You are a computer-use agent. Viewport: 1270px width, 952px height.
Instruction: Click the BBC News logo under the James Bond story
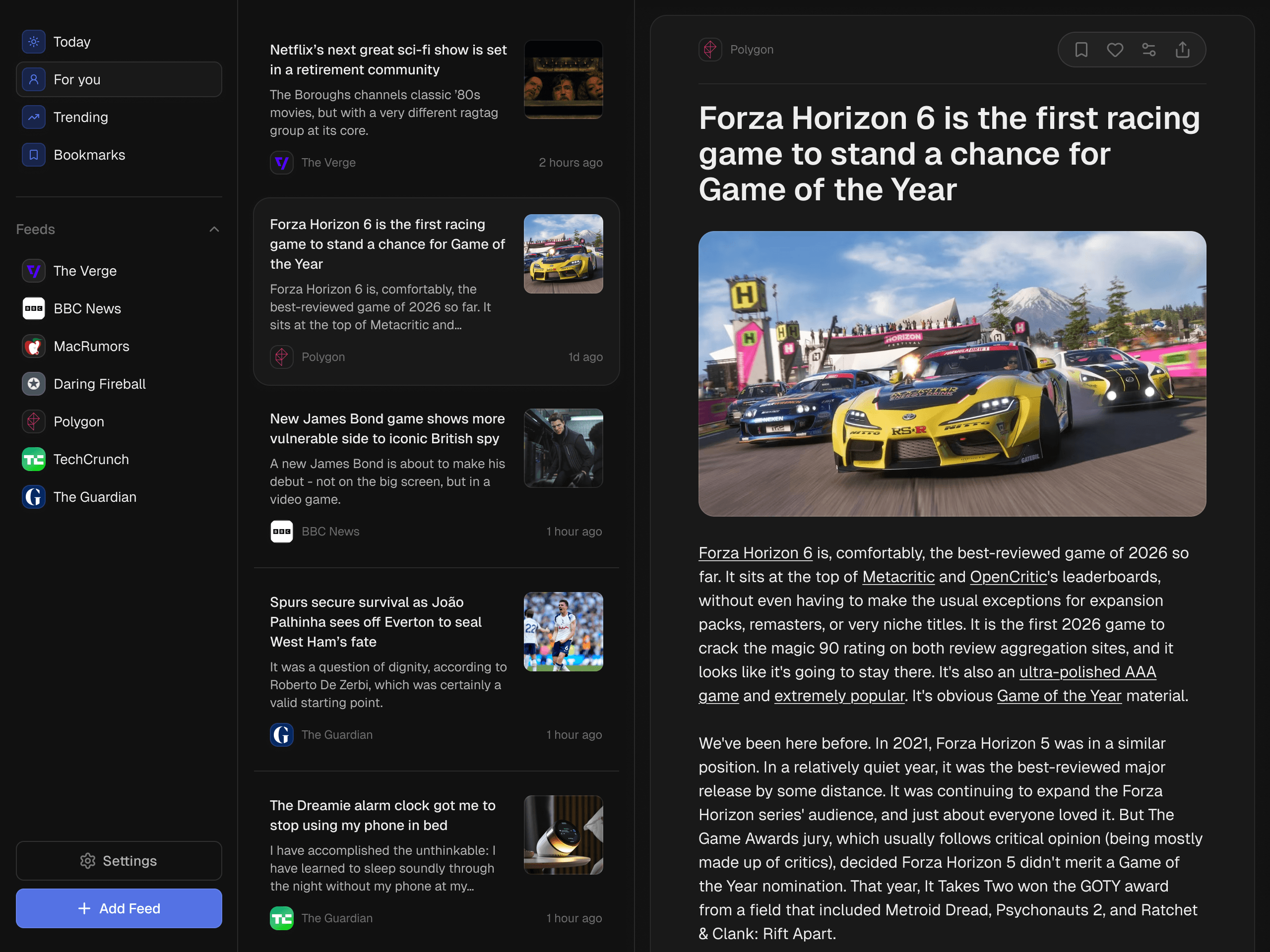282,532
